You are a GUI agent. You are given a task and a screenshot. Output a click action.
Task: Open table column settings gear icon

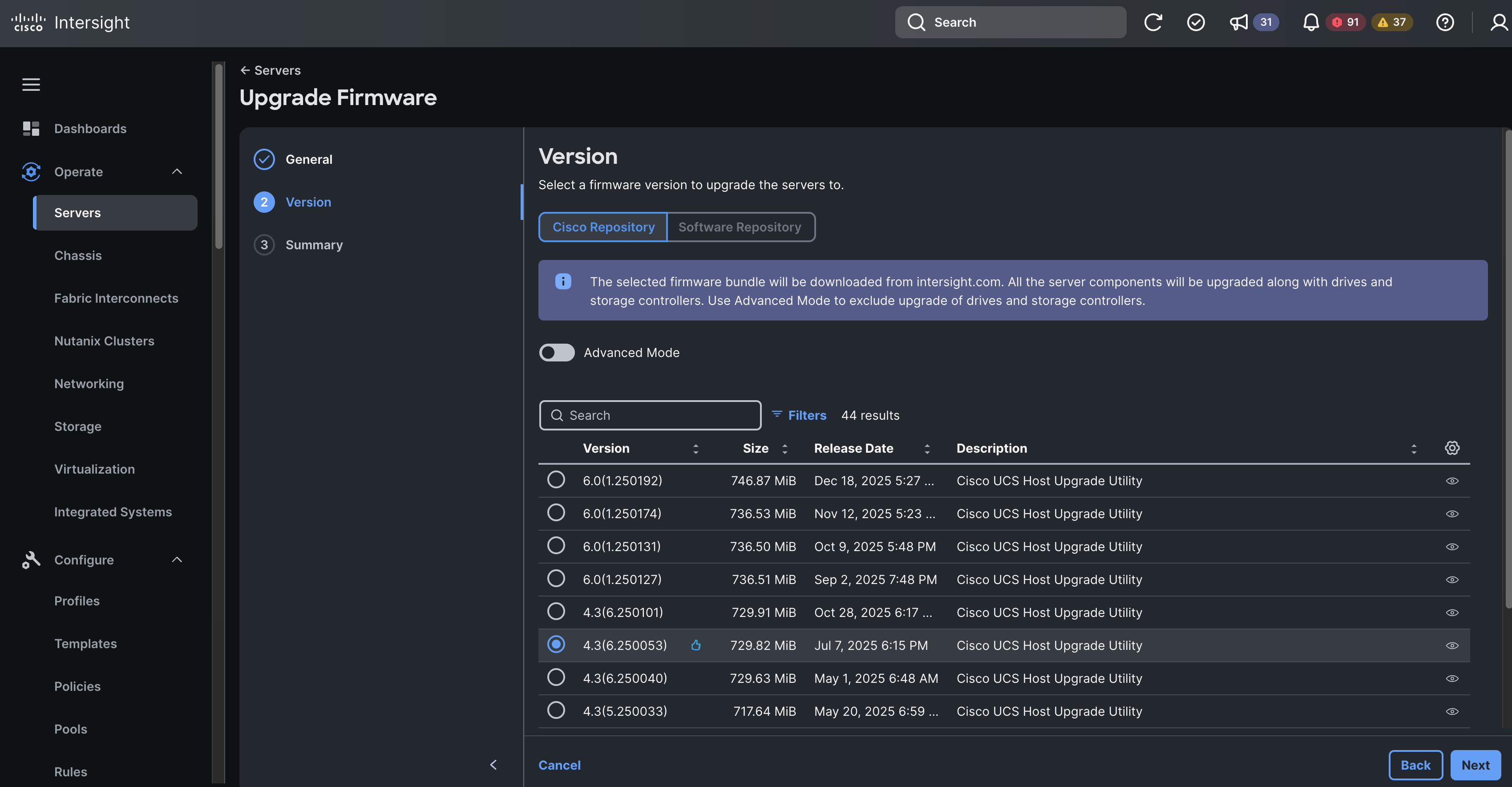point(1451,448)
